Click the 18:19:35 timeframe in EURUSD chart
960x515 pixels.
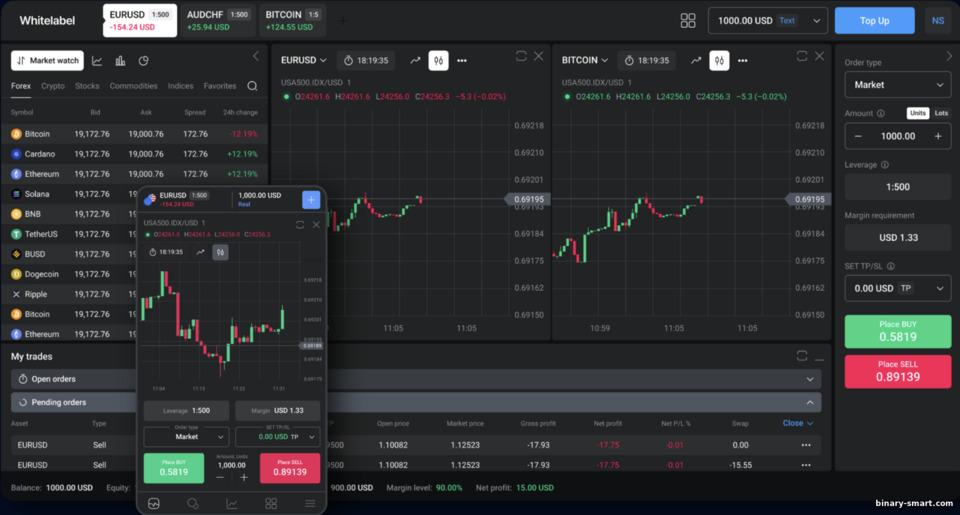tap(366, 60)
